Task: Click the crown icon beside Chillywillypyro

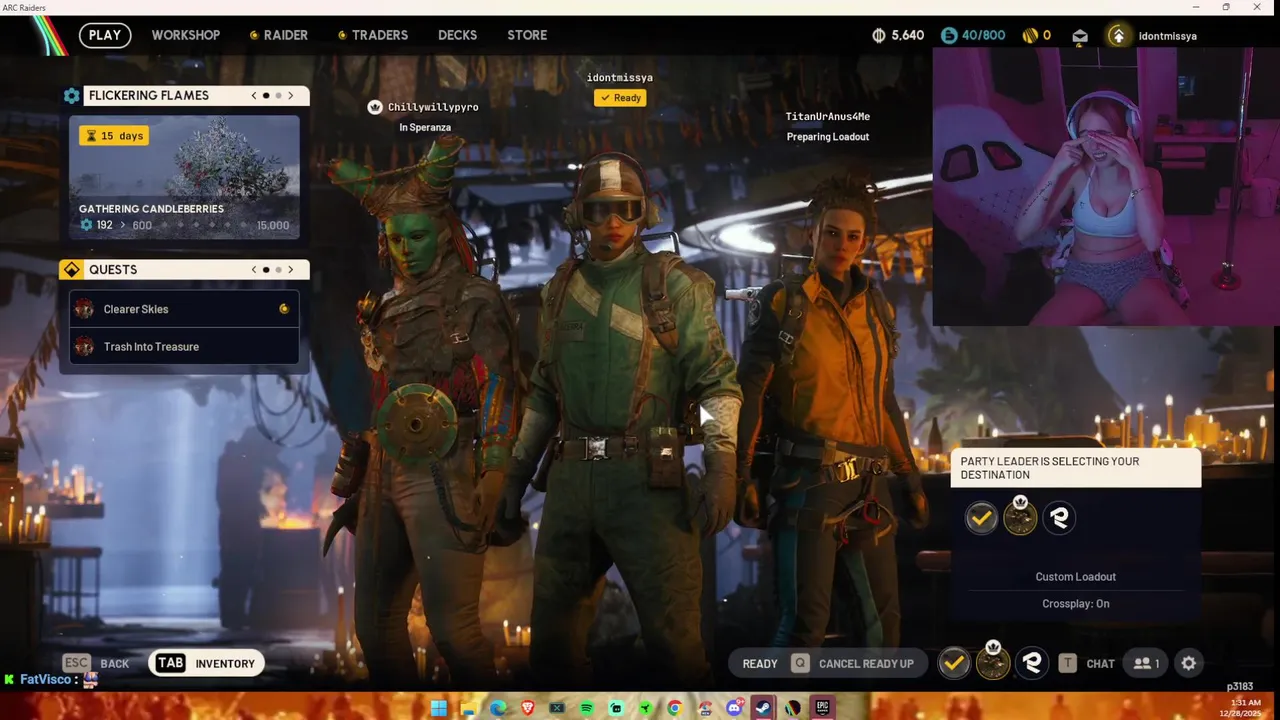Action: point(375,107)
